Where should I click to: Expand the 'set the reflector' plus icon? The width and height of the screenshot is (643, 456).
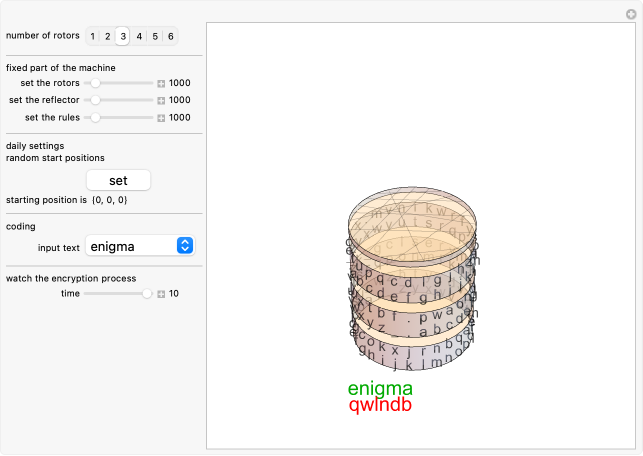(x=161, y=100)
